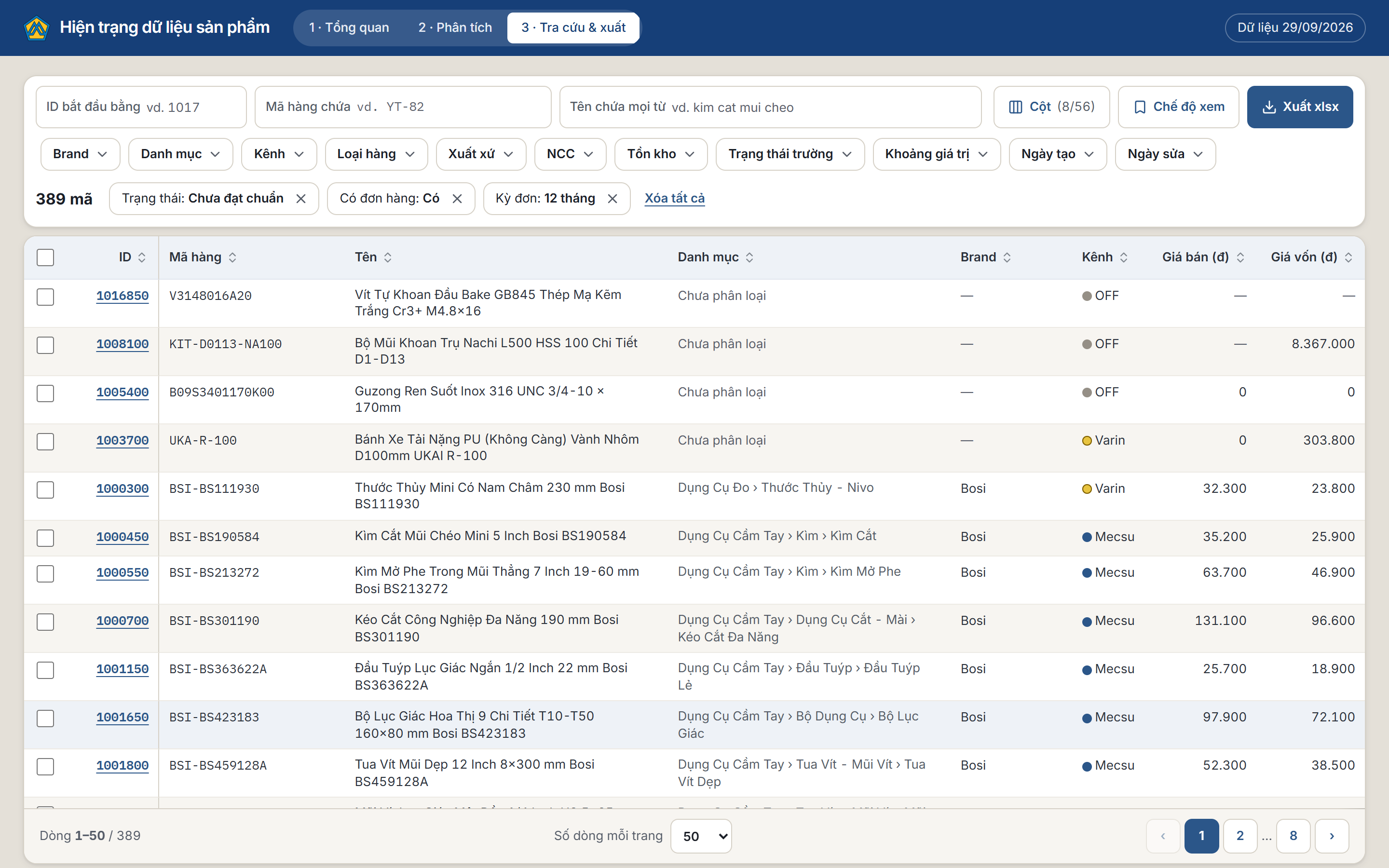Sort by Brand column header arrows

click(x=1007, y=257)
